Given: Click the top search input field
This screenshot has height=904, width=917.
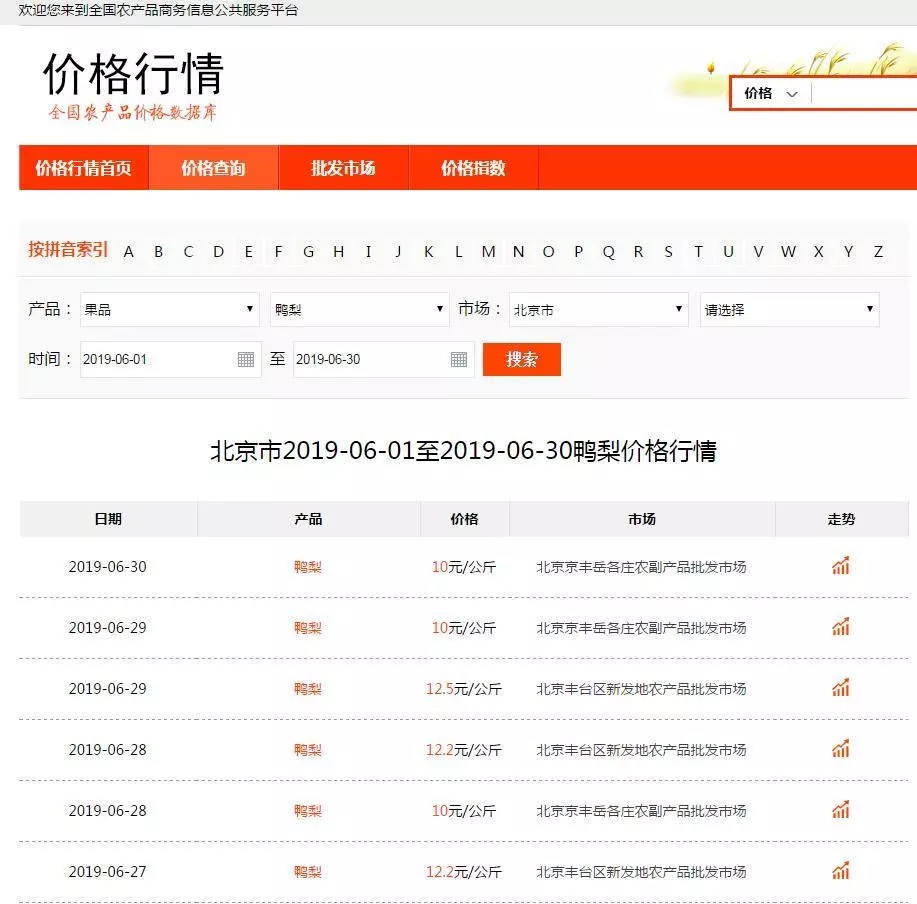Looking at the screenshot, I should click(x=864, y=93).
